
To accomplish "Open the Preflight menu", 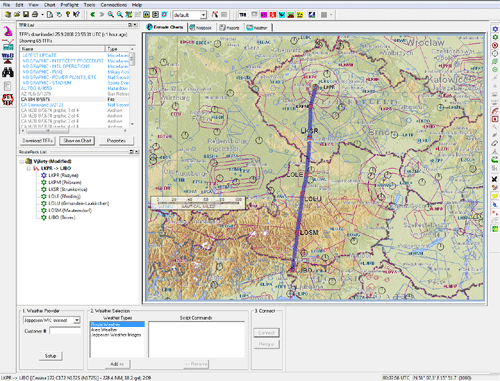I will click(x=69, y=5).
